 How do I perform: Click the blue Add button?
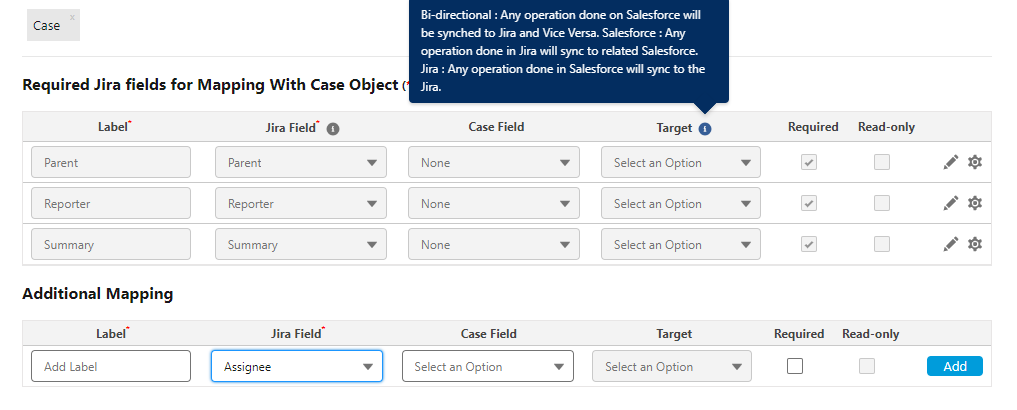[955, 366]
